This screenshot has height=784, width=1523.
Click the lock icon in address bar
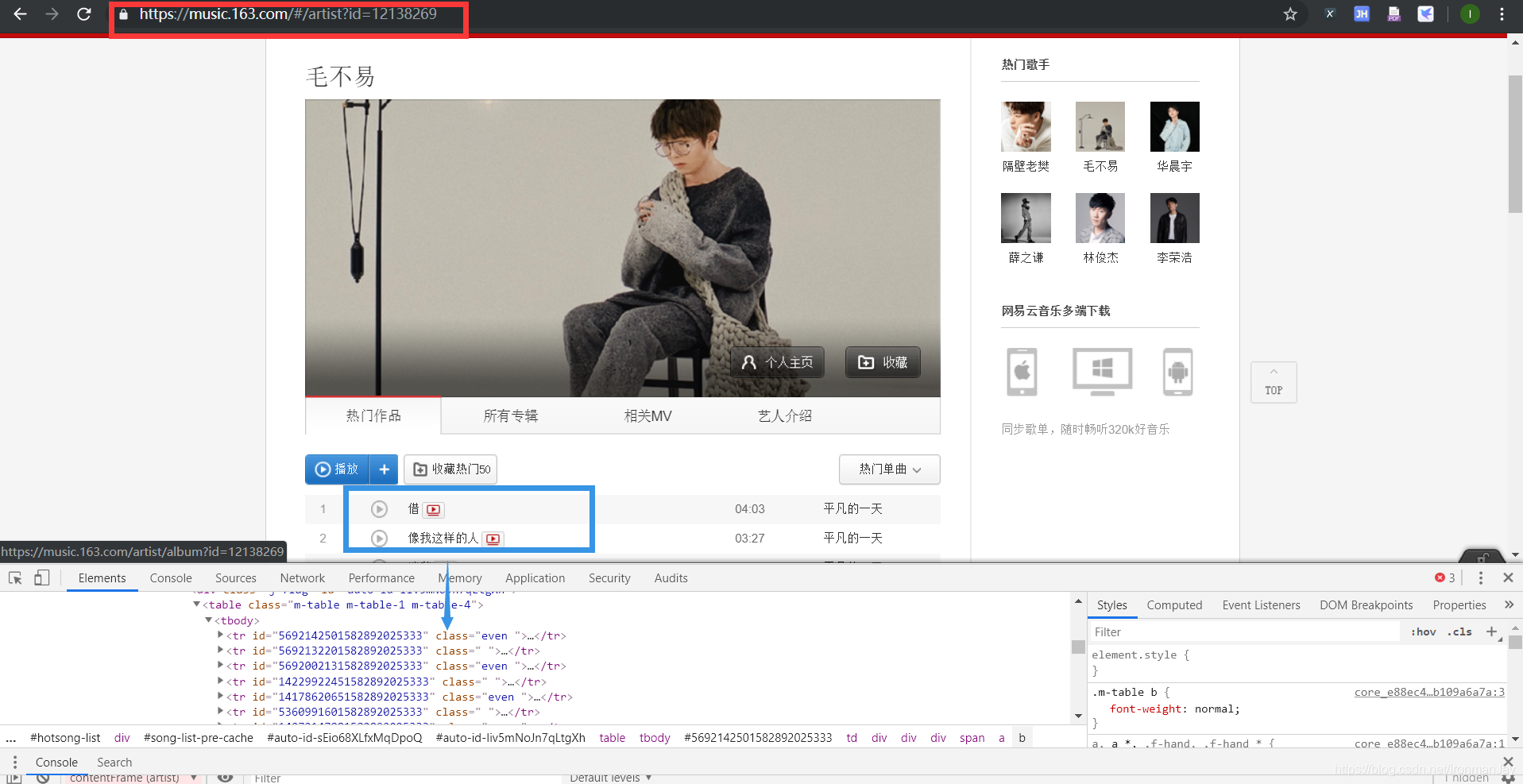pos(123,14)
